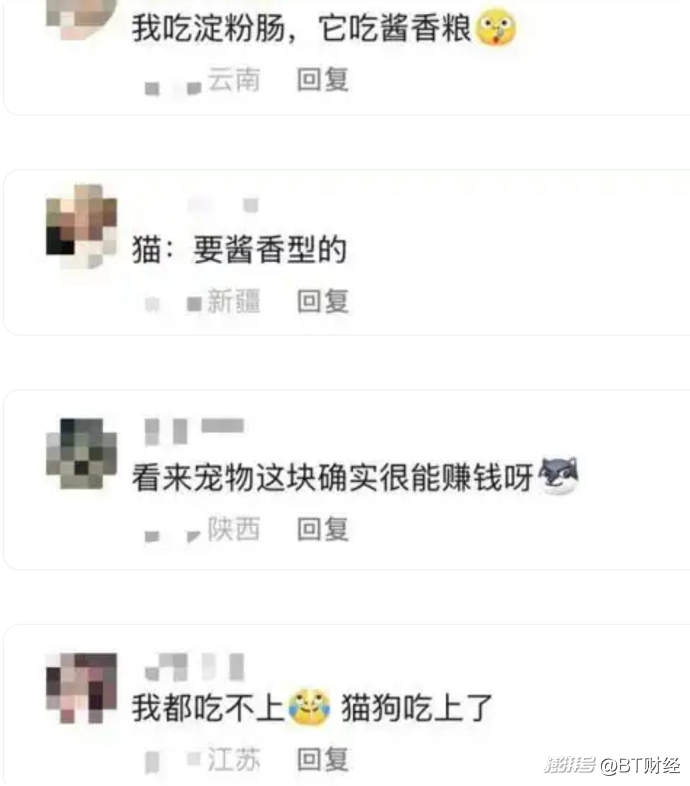Click the 江苏 location label
Screen dimensions: 690x786
coord(234,759)
